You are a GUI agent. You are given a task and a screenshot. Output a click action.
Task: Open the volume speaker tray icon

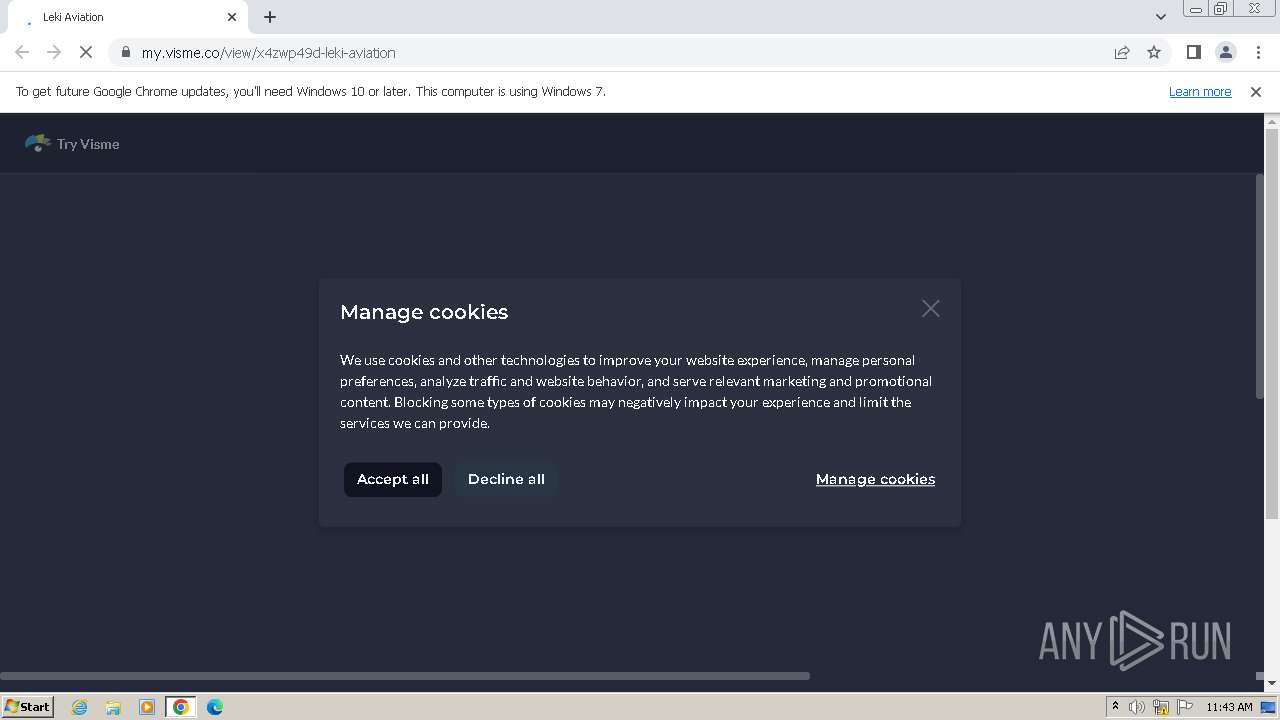coord(1137,707)
